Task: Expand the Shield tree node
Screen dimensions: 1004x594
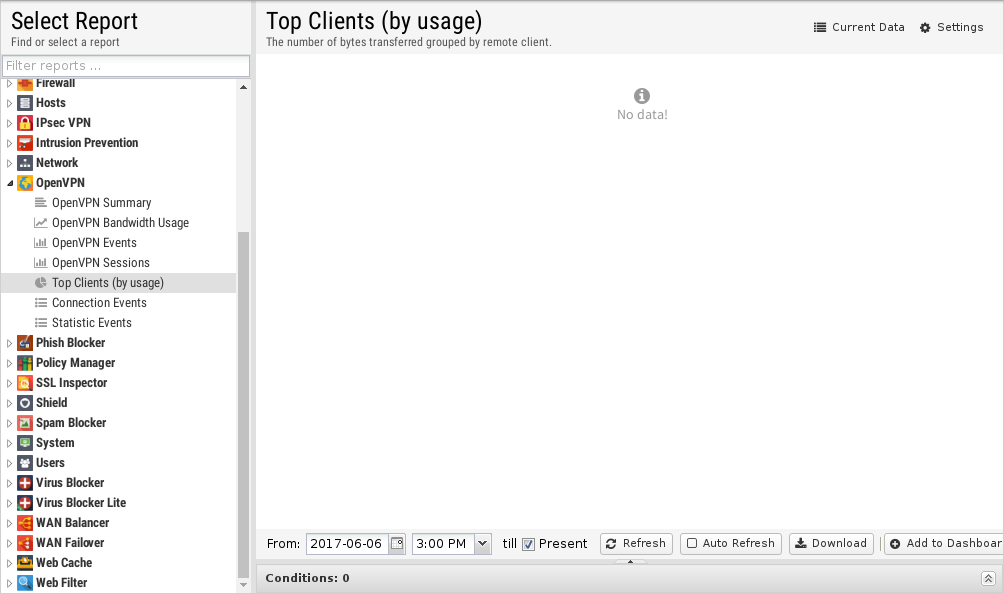Action: point(10,403)
